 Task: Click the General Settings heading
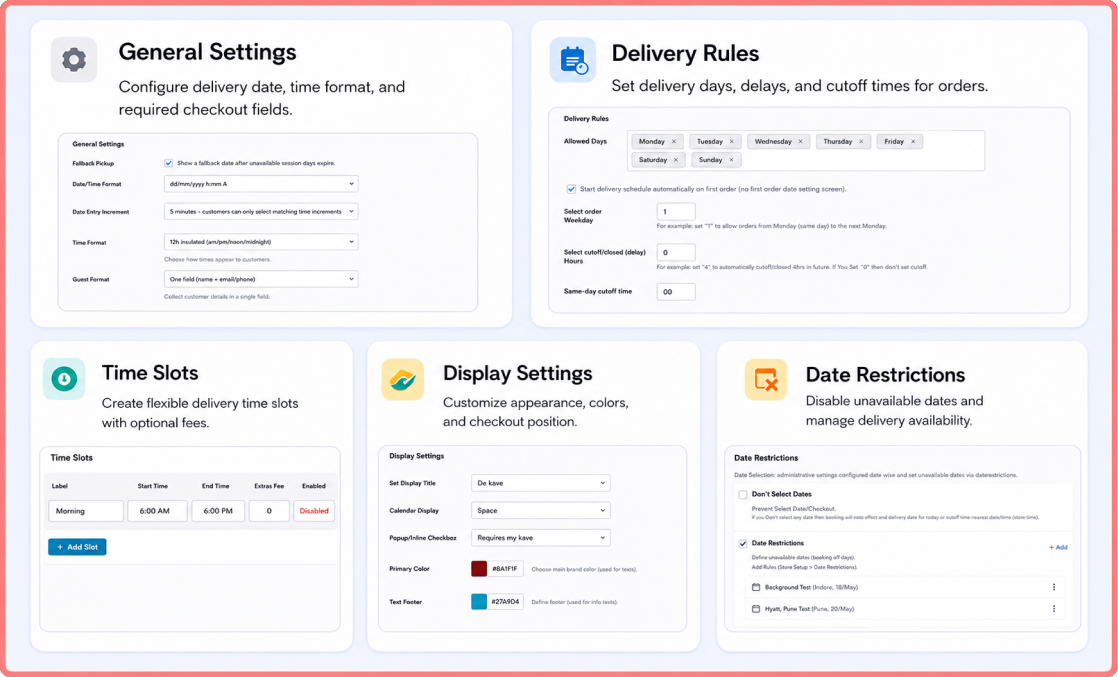pos(207,52)
